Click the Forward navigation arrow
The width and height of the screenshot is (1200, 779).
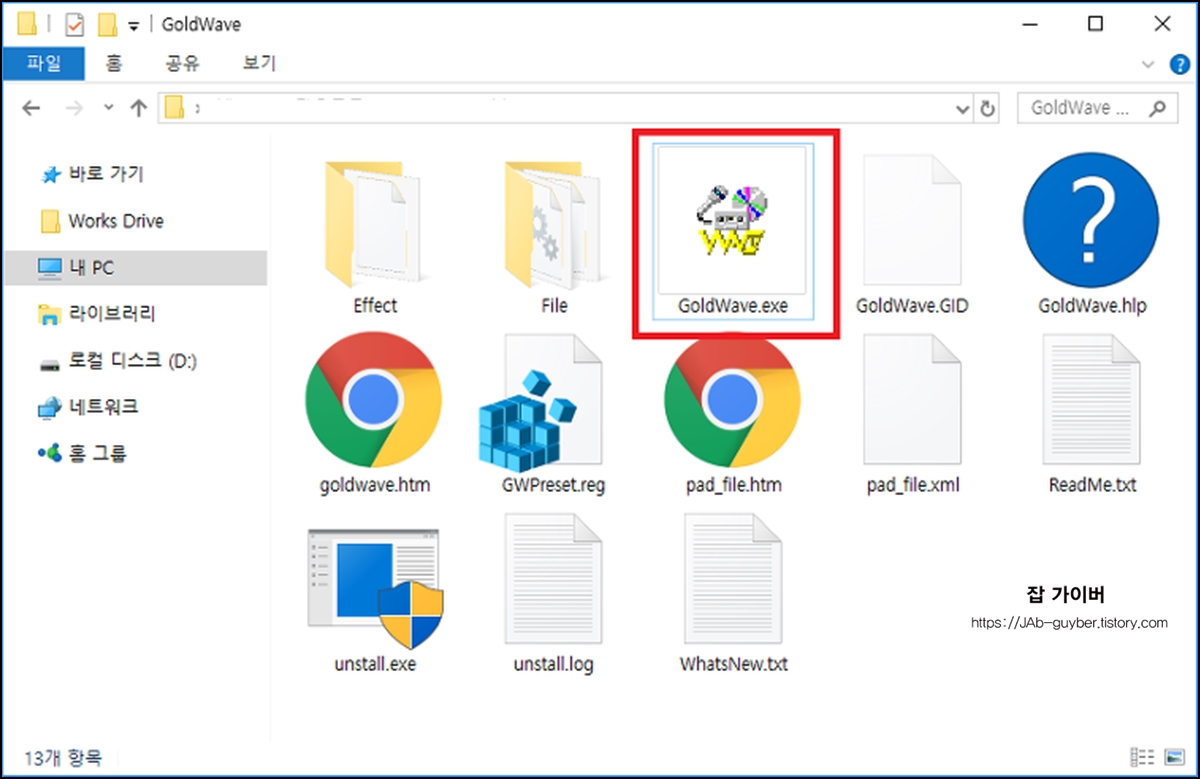pos(75,109)
